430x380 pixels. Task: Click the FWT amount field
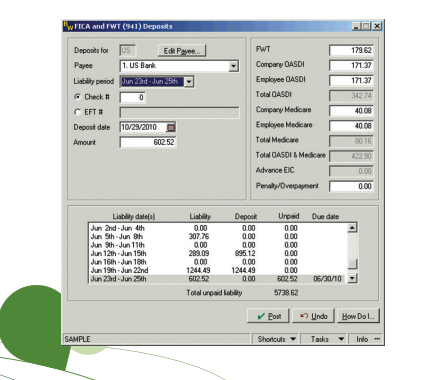(351, 50)
